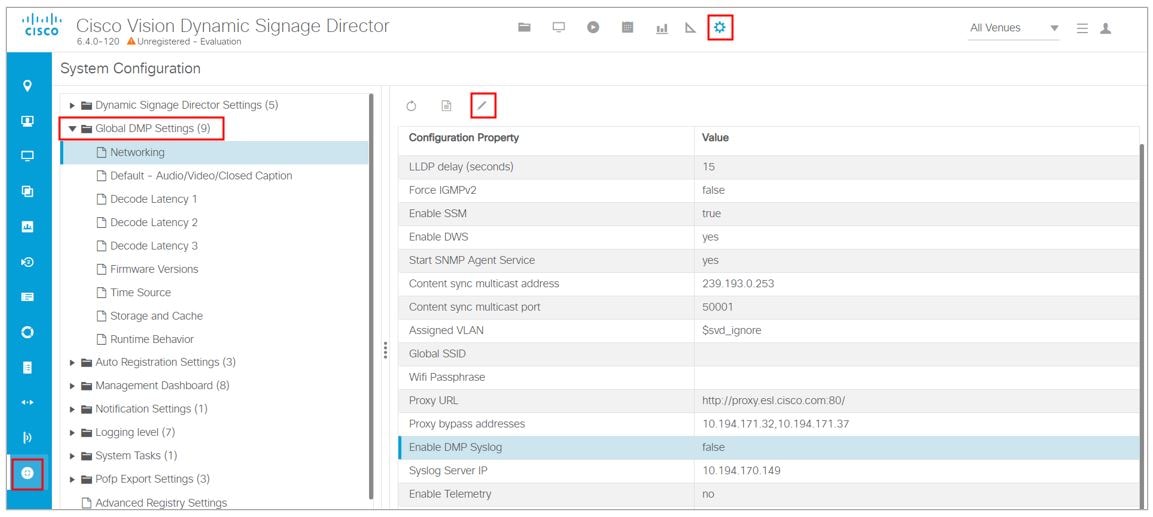Viewport: 1153px width, 517px height.
Task: Click the $svd_ignore Assigned VLAN value
Action: click(732, 331)
